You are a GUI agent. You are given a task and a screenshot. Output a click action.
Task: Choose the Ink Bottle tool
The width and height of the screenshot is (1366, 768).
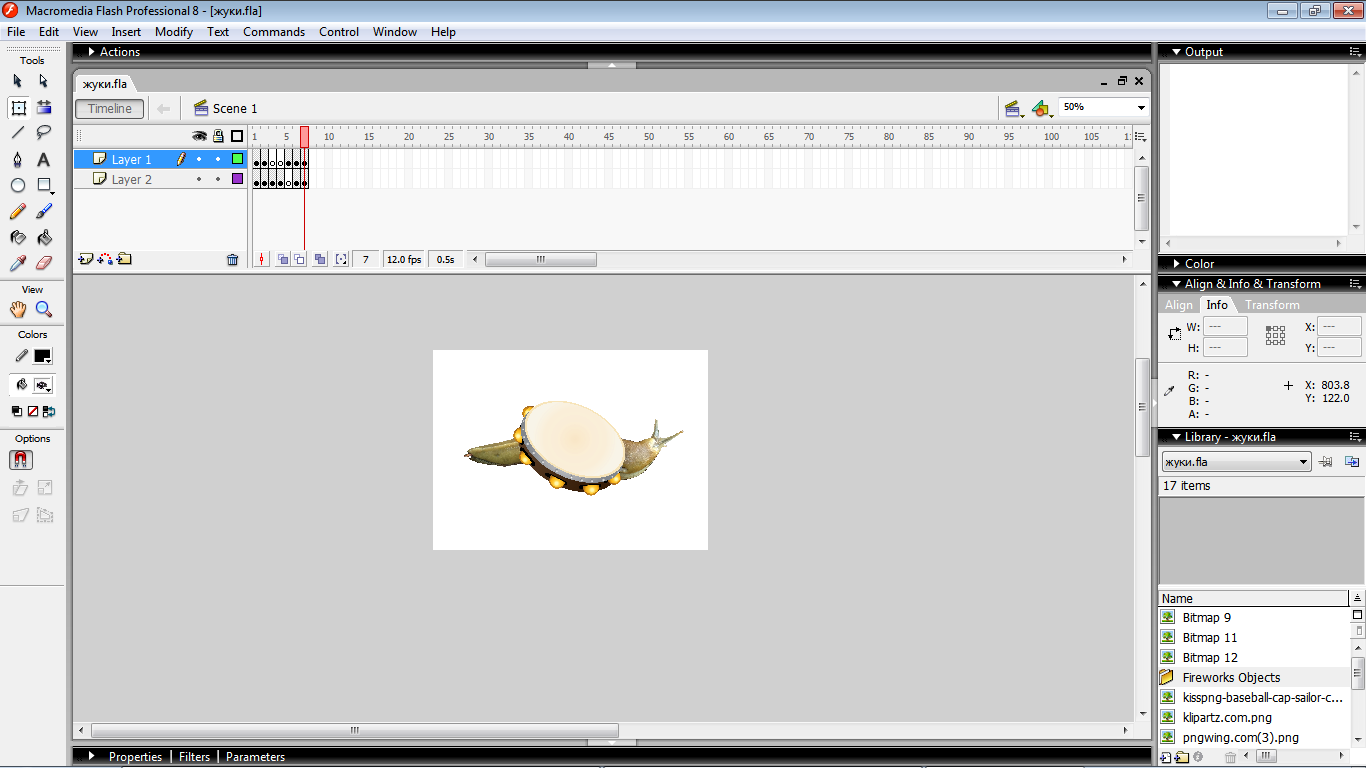click(18, 237)
